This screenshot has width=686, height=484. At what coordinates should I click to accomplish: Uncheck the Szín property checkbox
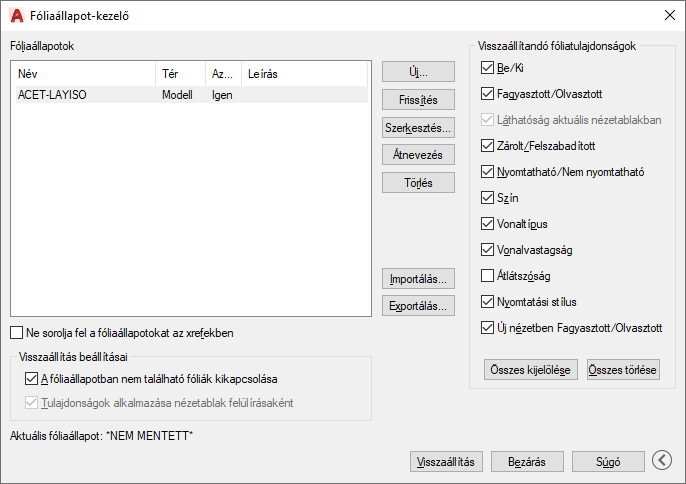click(487, 198)
